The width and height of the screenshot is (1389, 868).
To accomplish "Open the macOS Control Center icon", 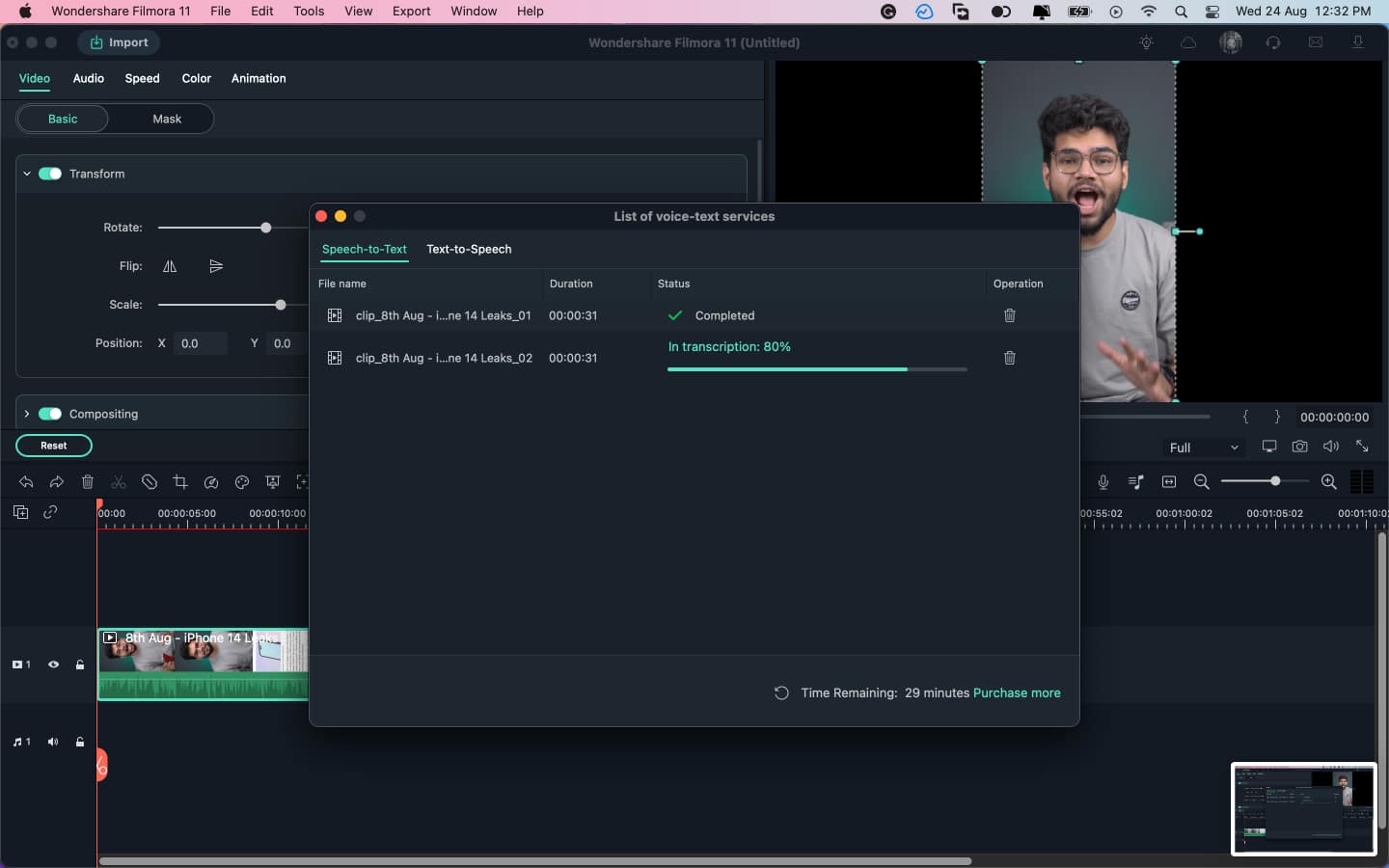I will 1212,11.
